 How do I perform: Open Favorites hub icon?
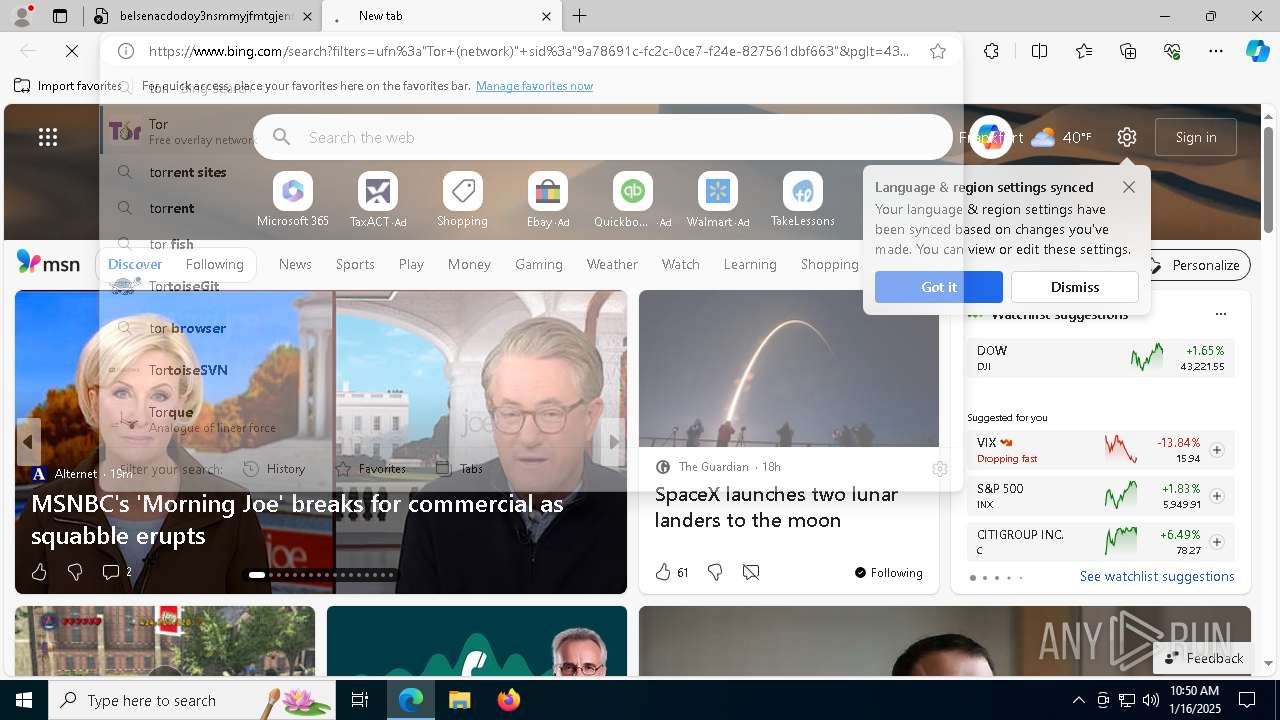pyautogui.click(x=1084, y=51)
